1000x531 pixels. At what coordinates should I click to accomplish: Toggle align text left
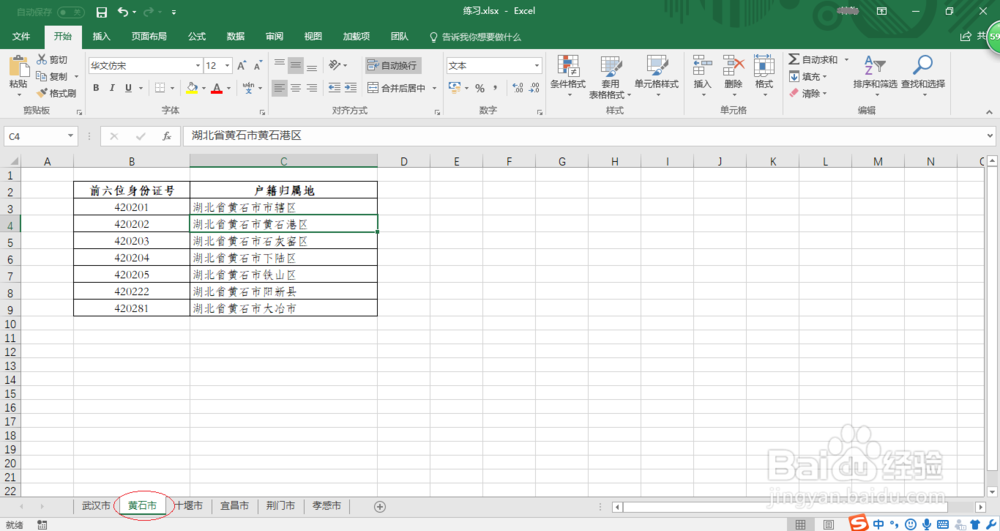(x=279, y=88)
